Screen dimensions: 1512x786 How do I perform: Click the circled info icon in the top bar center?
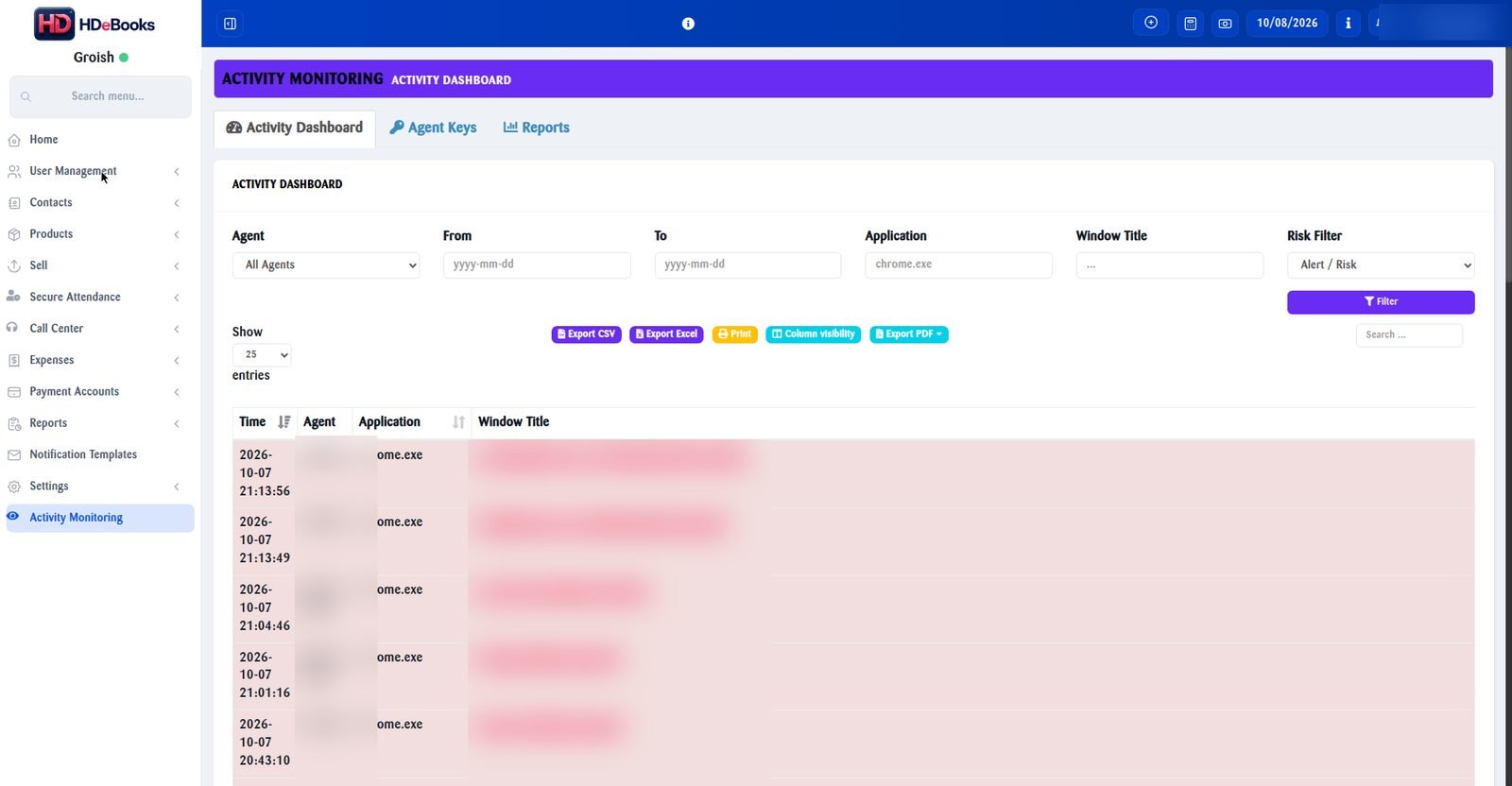(x=688, y=24)
